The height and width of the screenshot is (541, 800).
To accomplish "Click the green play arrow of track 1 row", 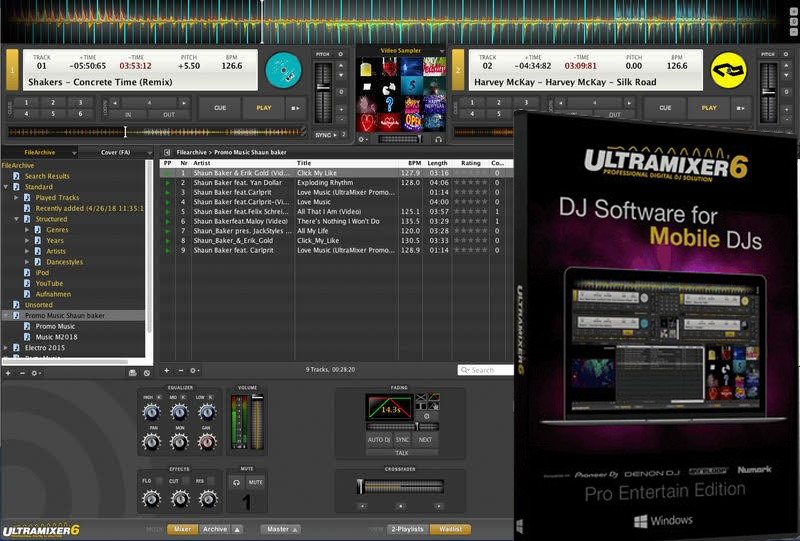I will click(167, 173).
